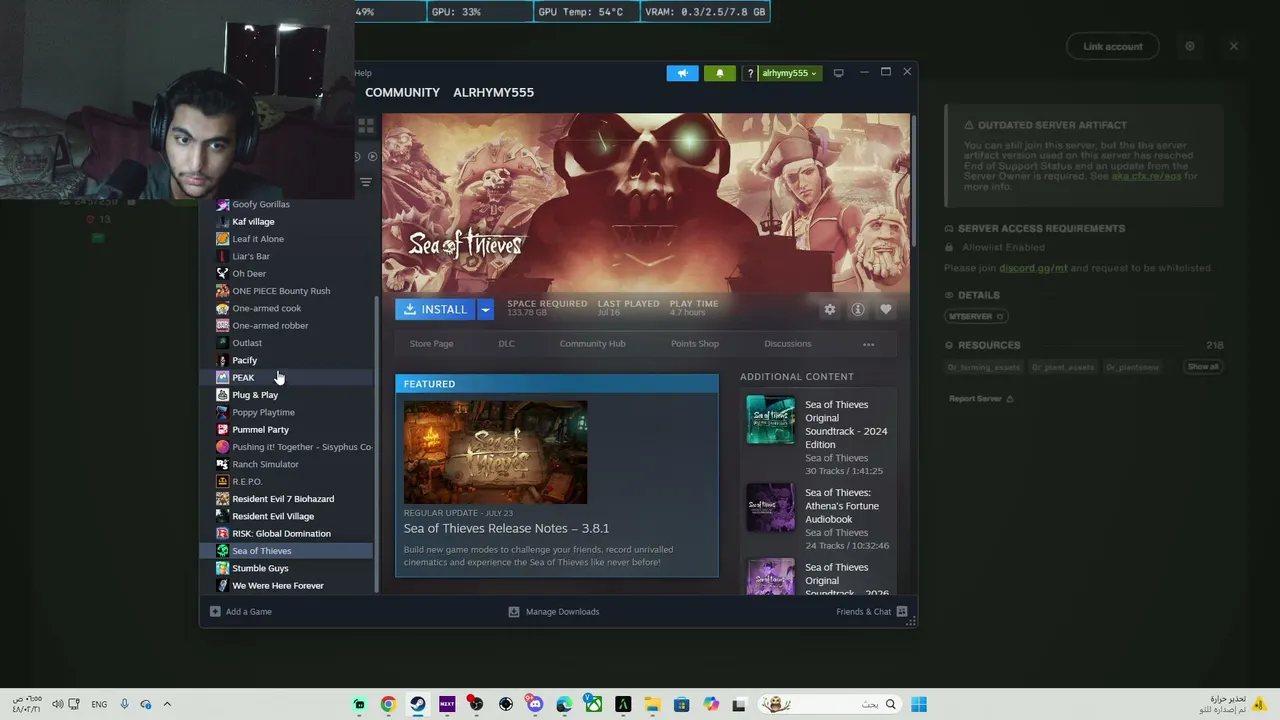
Task: Open Sea of Thieves settings gear
Action: [x=829, y=310]
